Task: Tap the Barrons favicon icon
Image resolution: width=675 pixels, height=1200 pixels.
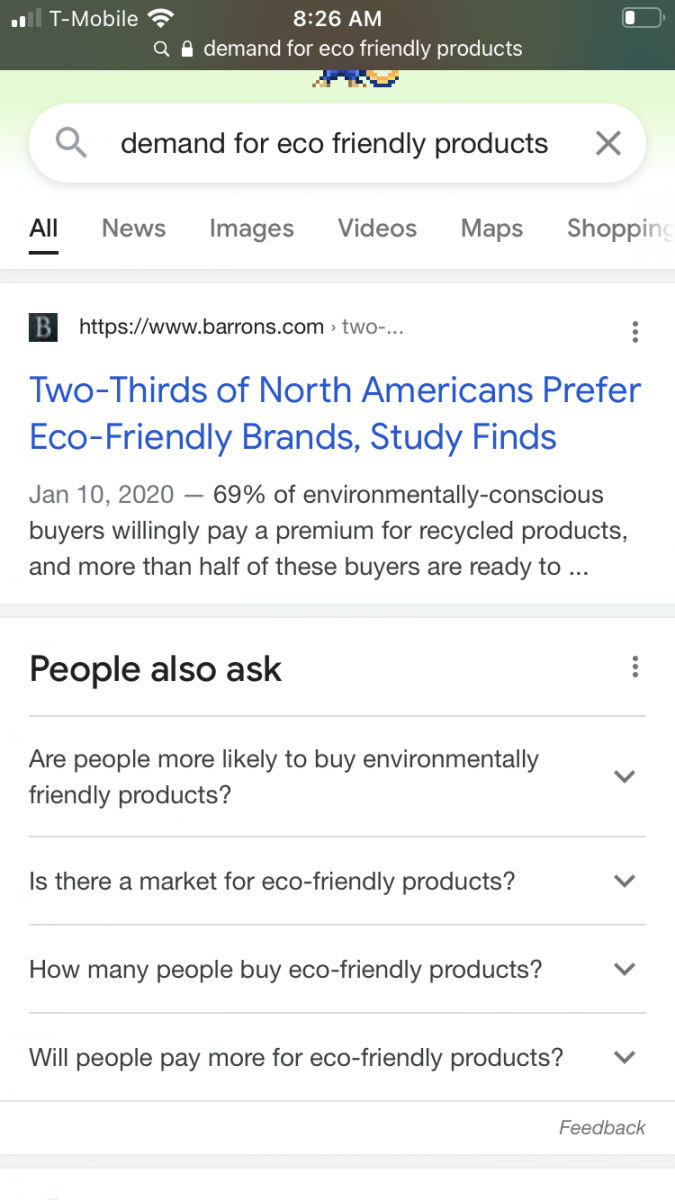Action: coord(43,327)
